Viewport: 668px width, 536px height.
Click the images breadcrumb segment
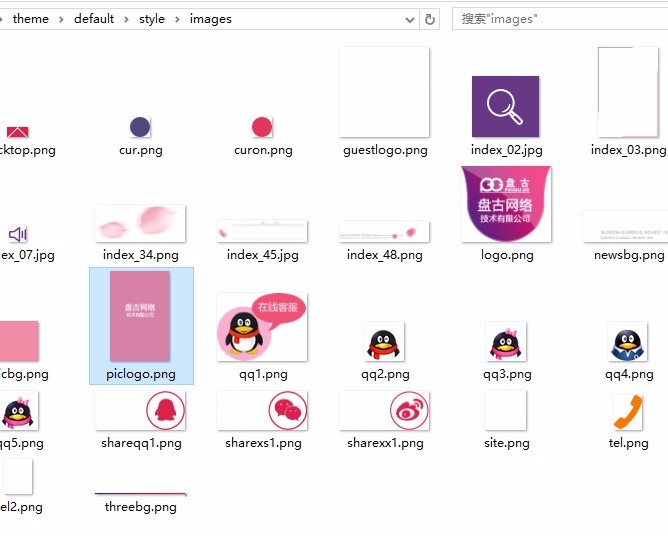click(x=210, y=19)
